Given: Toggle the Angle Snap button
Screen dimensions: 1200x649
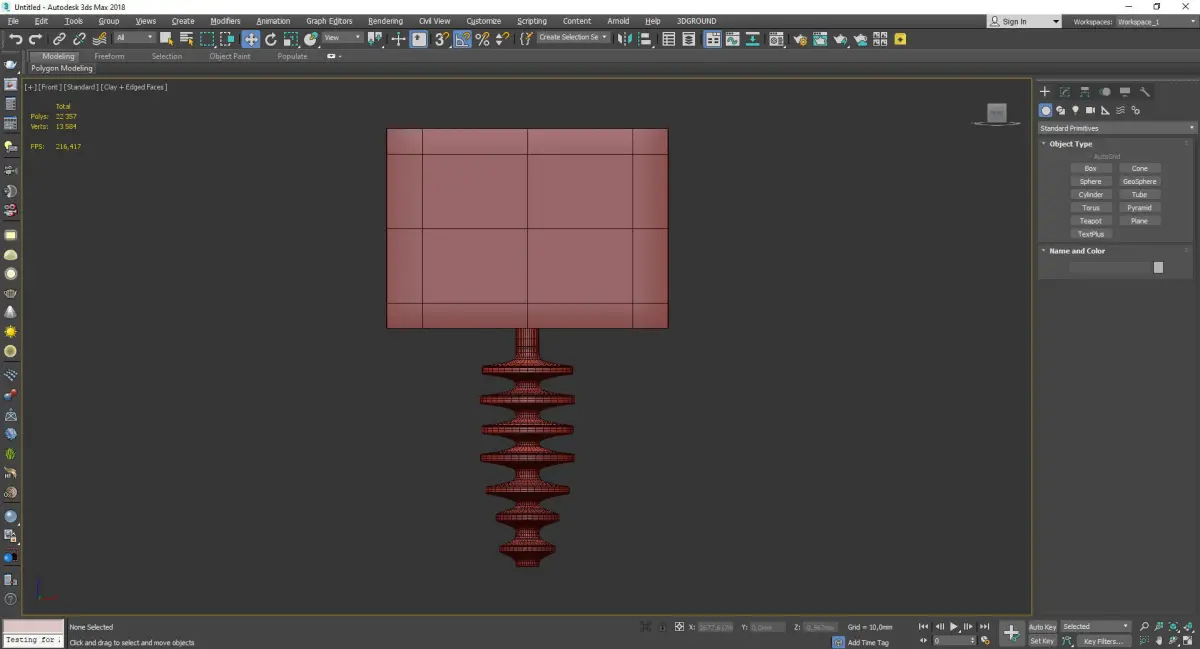Looking at the screenshot, I should (462, 39).
